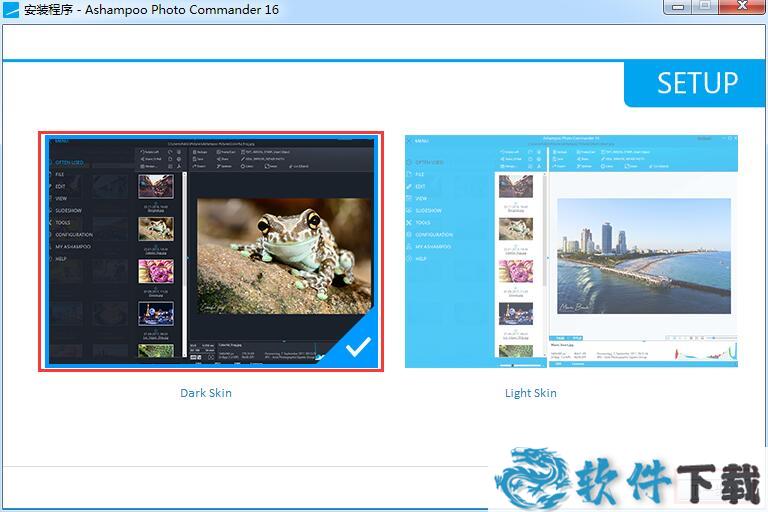Close the Ashampoo Photo Commander setup window
Viewport: 768px width, 512px height.
tap(743, 8)
